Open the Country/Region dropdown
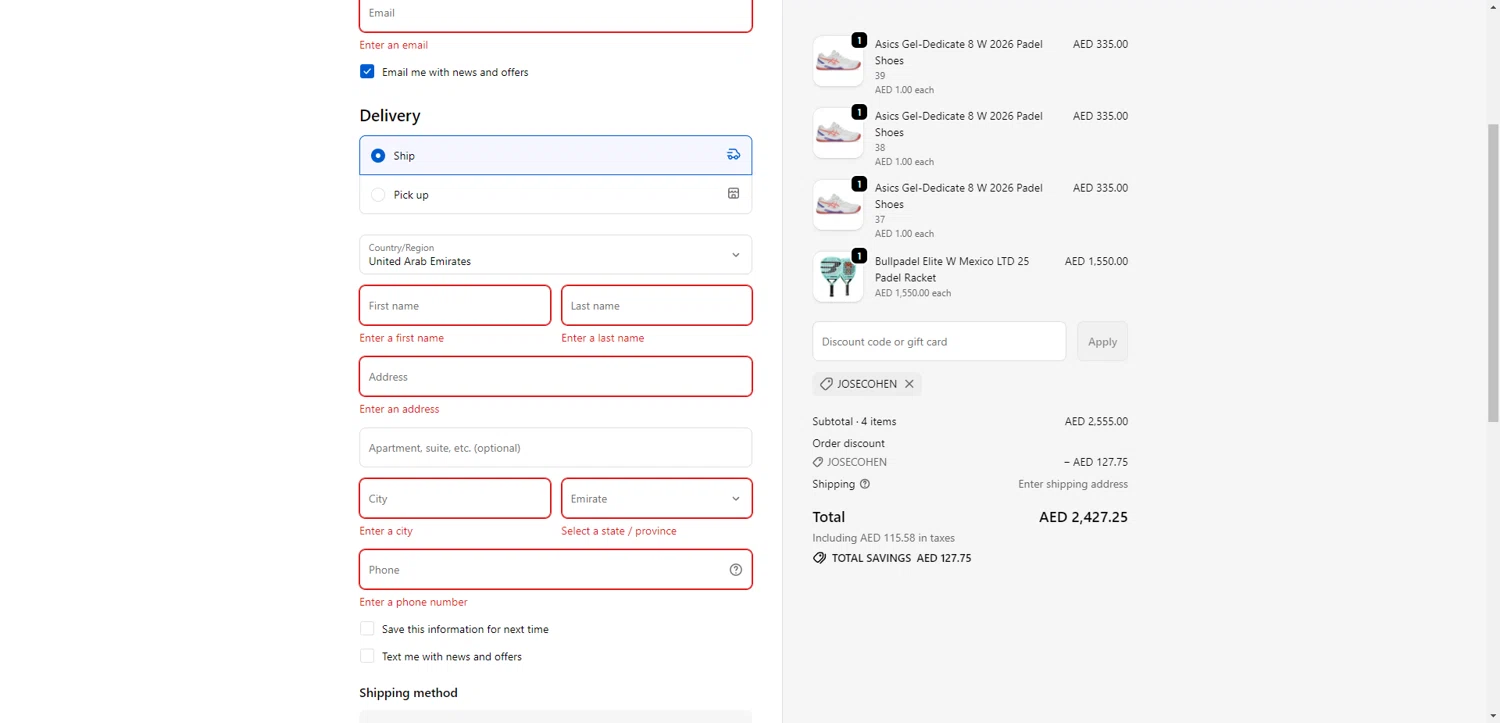Screen dimensions: 1500x723 click(556, 255)
